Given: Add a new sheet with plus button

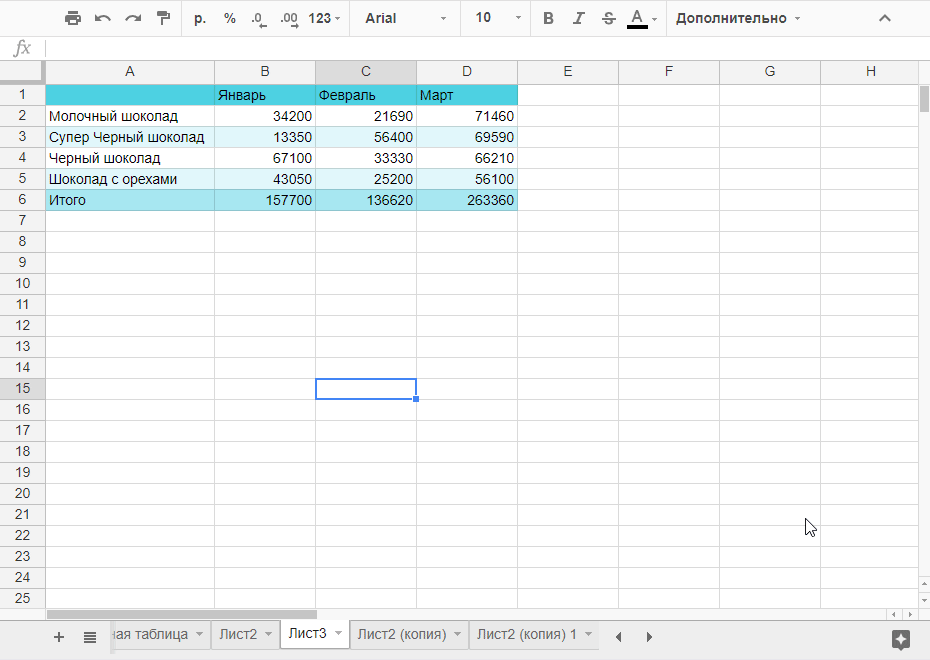Looking at the screenshot, I should [x=59, y=637].
